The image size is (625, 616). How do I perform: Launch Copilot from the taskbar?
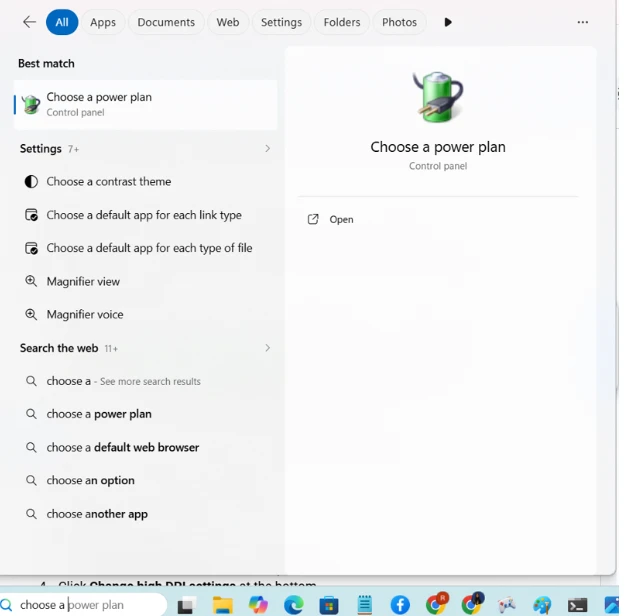258,605
